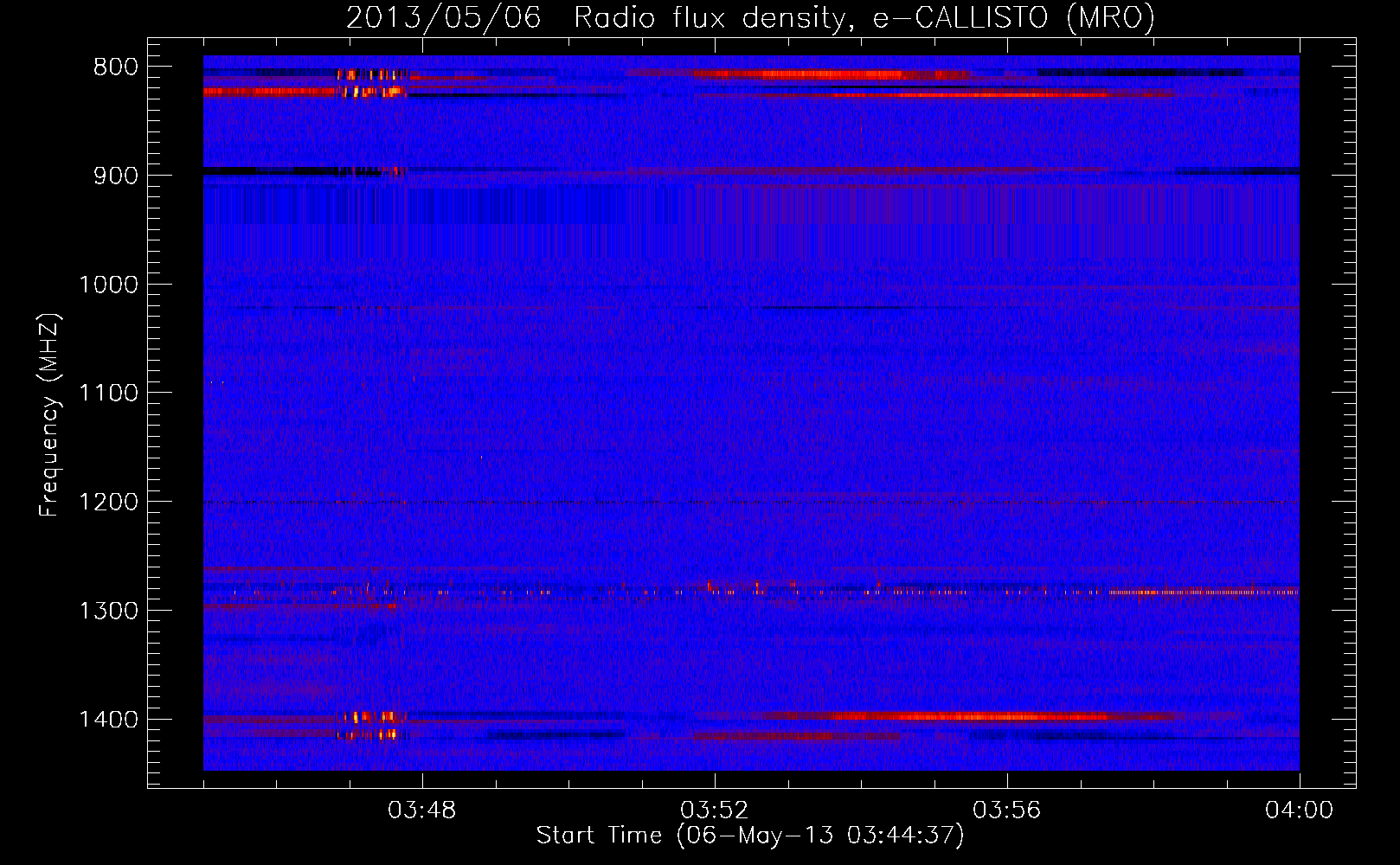Click the 'Frequency (MHZ)' axis label
The width and height of the screenshot is (1400, 865).
[x=50, y=415]
